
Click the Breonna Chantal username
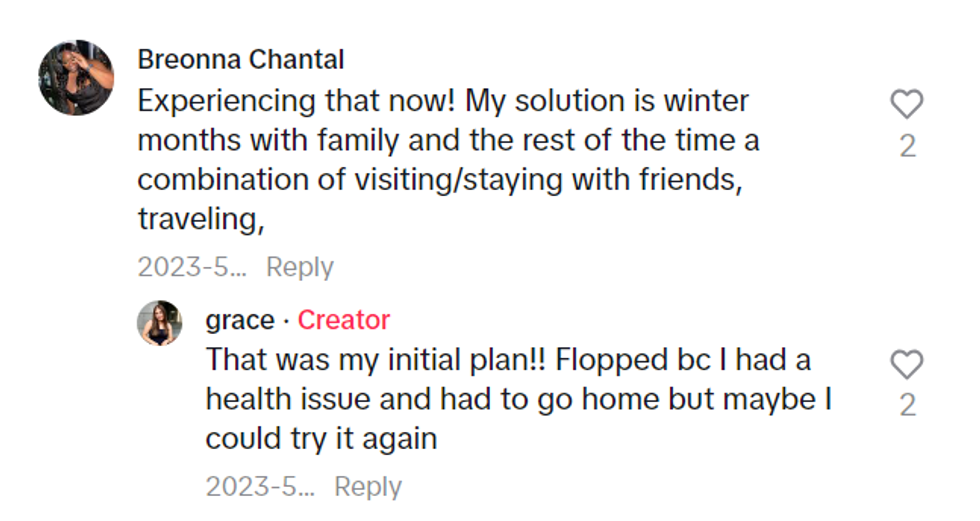(x=240, y=60)
